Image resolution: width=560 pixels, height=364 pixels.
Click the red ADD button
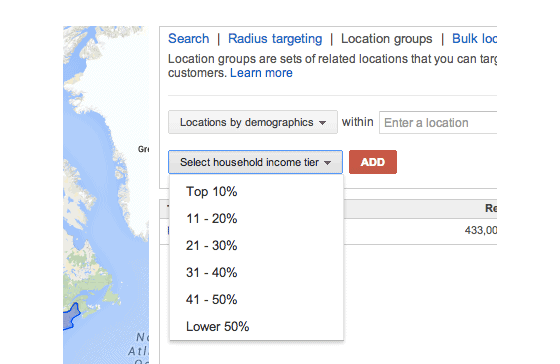372,162
